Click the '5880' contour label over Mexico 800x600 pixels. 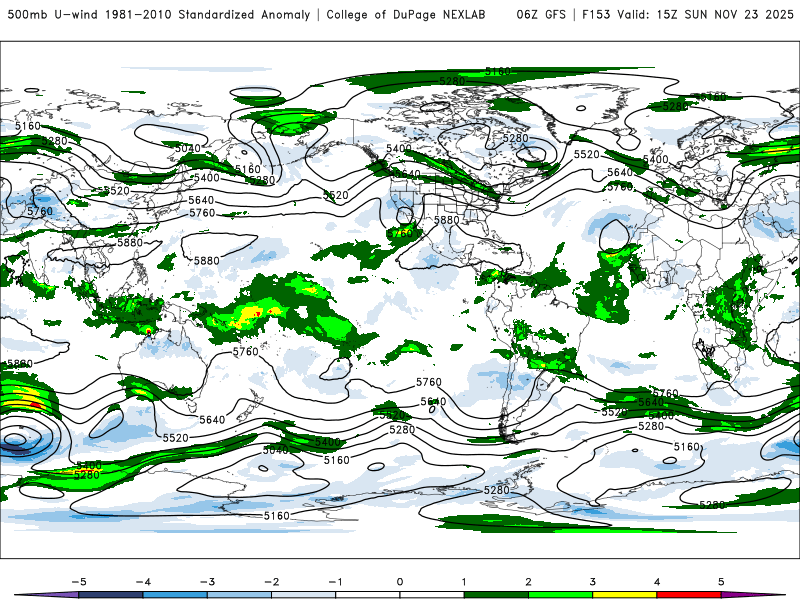click(446, 220)
